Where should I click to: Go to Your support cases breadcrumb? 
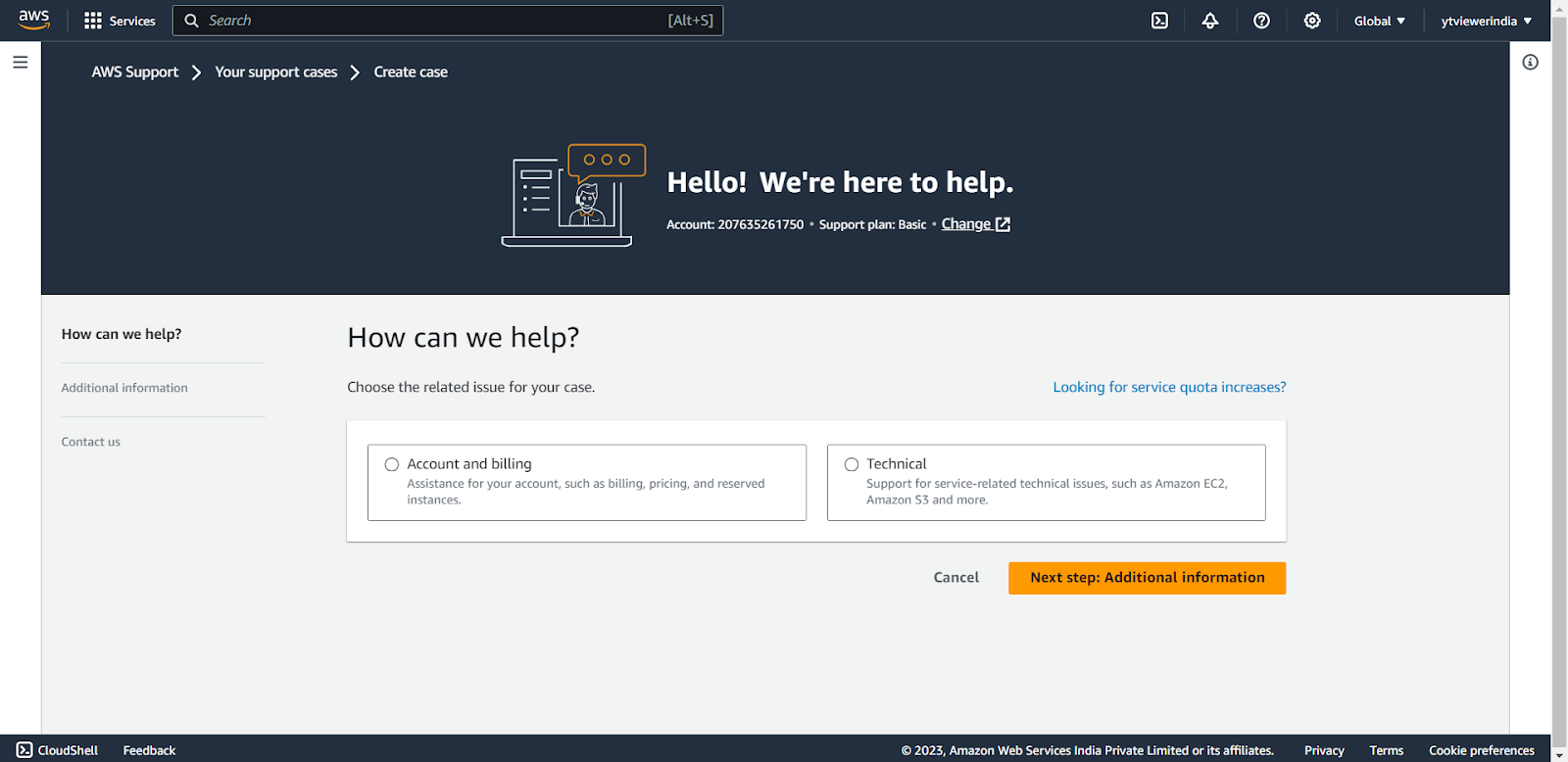click(x=276, y=71)
